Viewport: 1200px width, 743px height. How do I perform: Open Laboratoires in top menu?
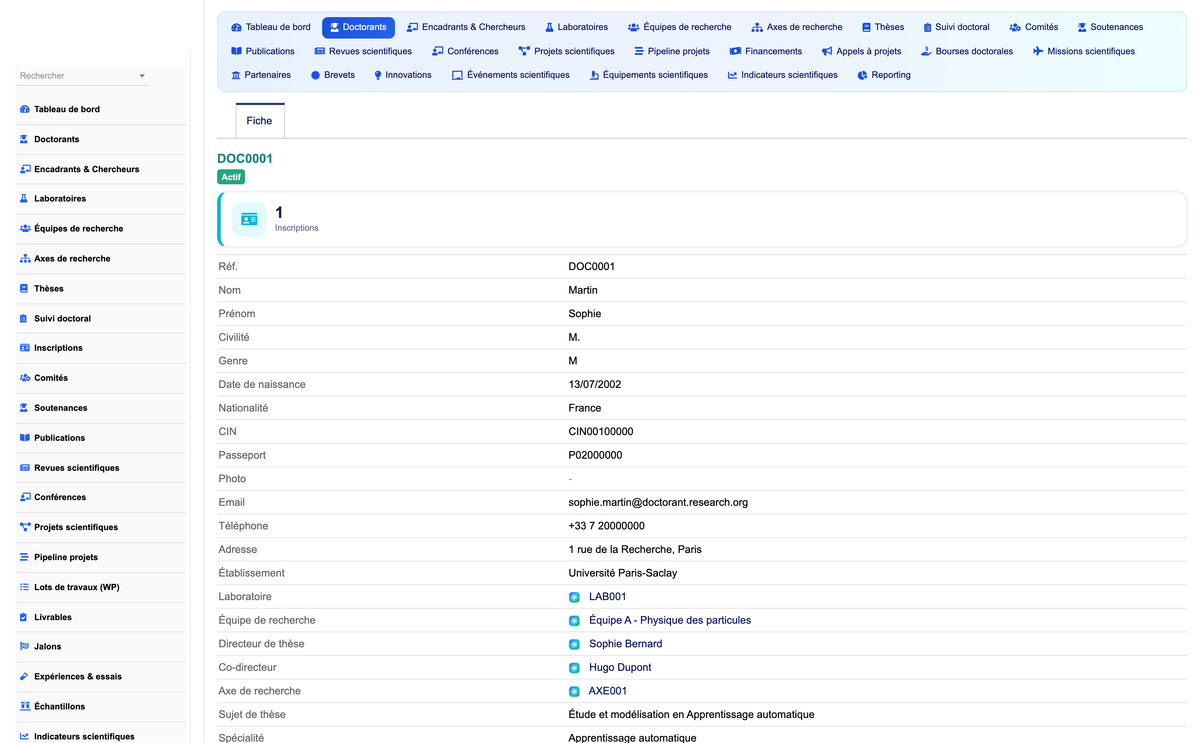click(576, 27)
